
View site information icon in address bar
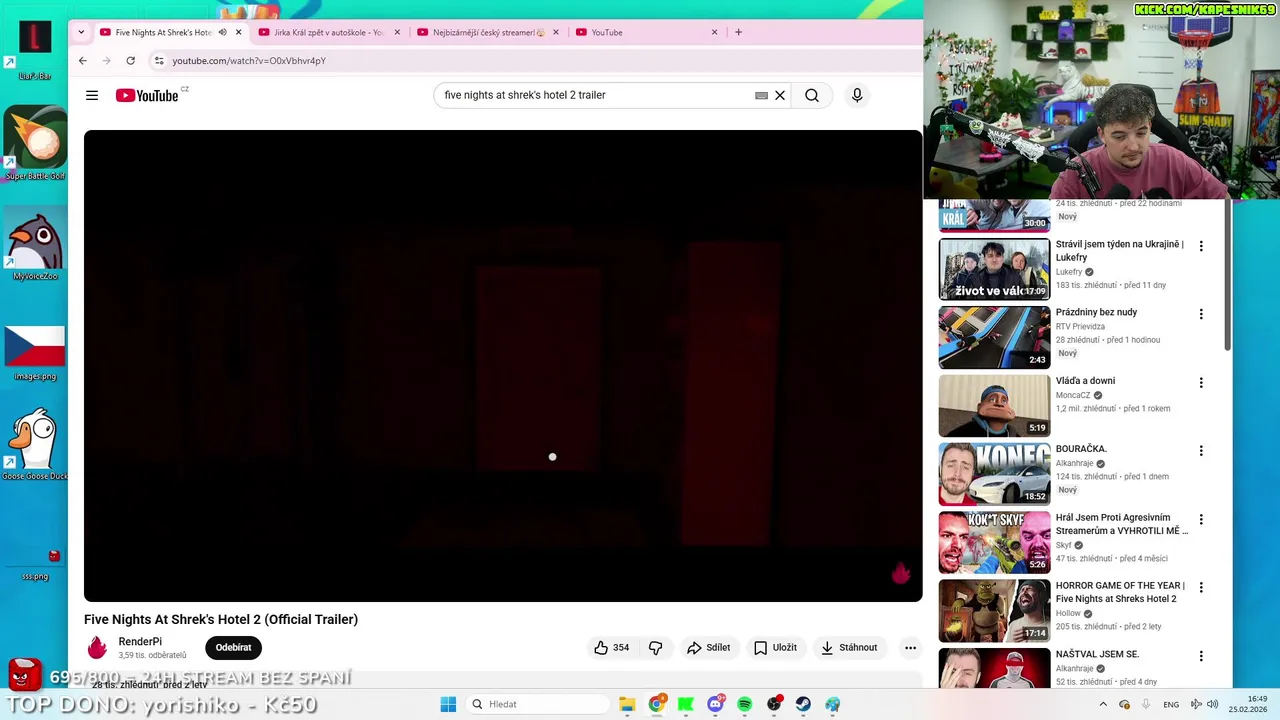158,60
